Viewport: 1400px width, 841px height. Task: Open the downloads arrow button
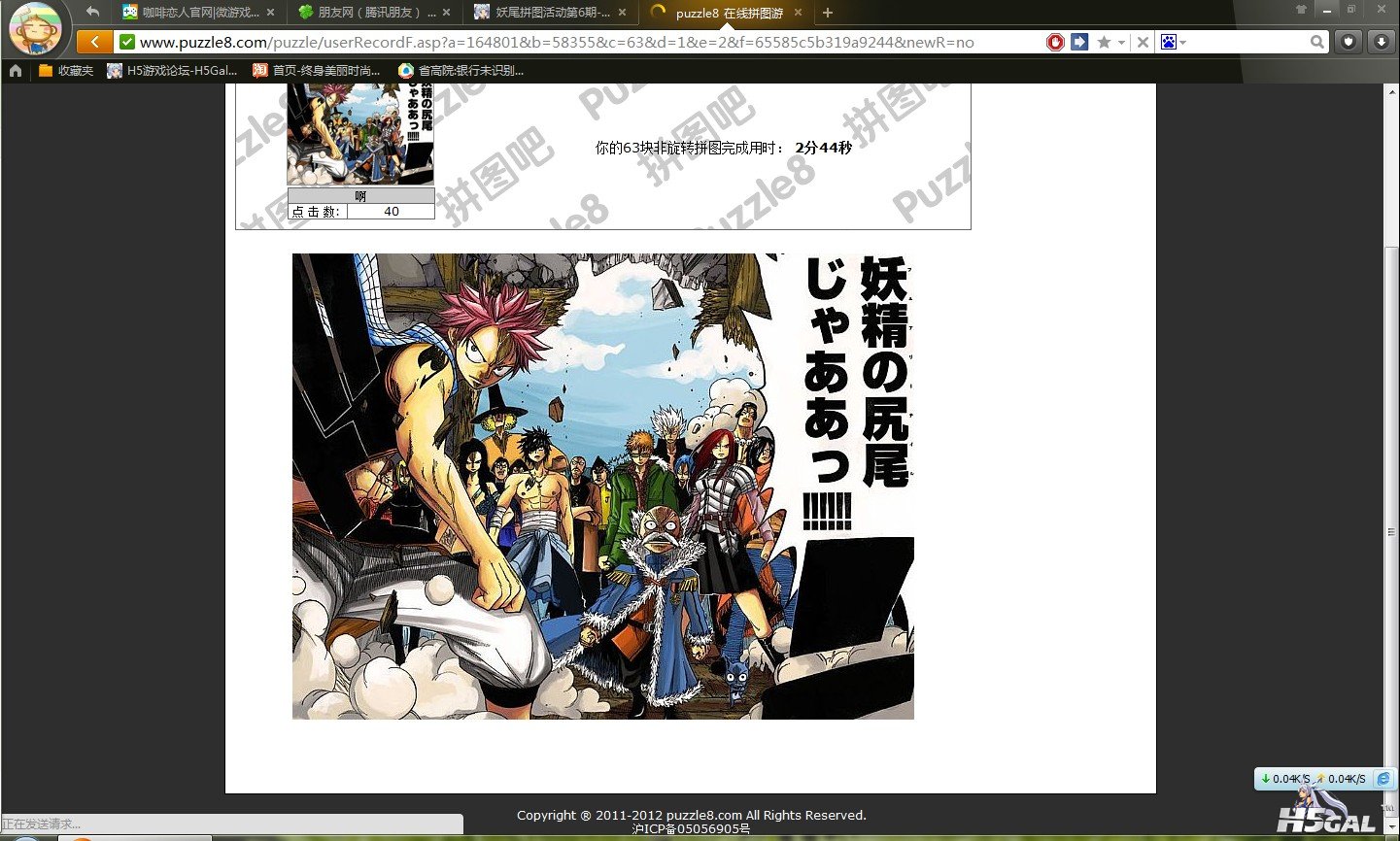(x=1382, y=42)
